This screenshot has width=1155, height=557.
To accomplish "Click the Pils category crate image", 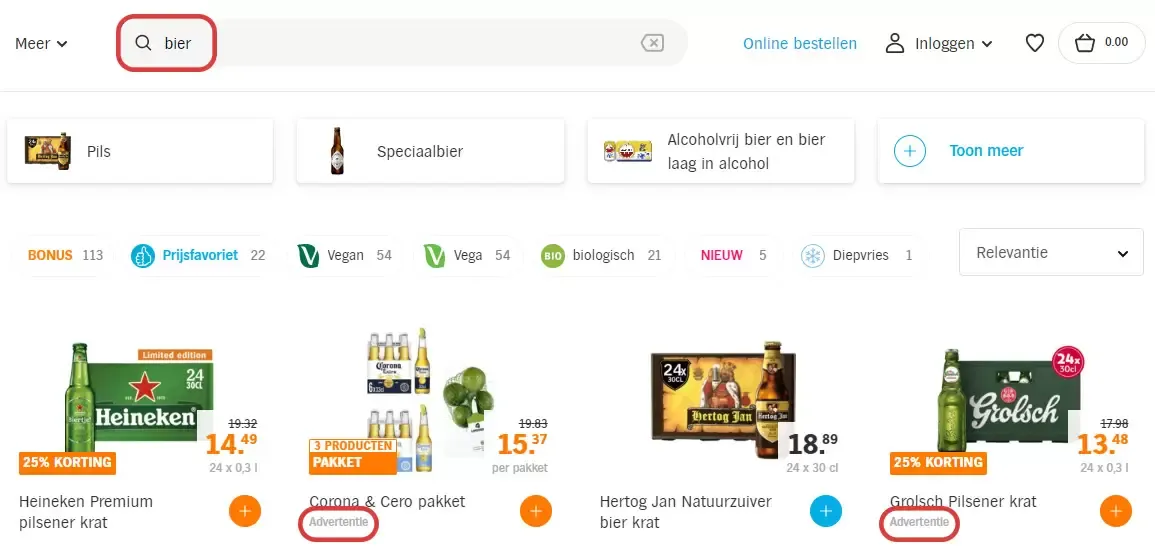I will coord(47,151).
